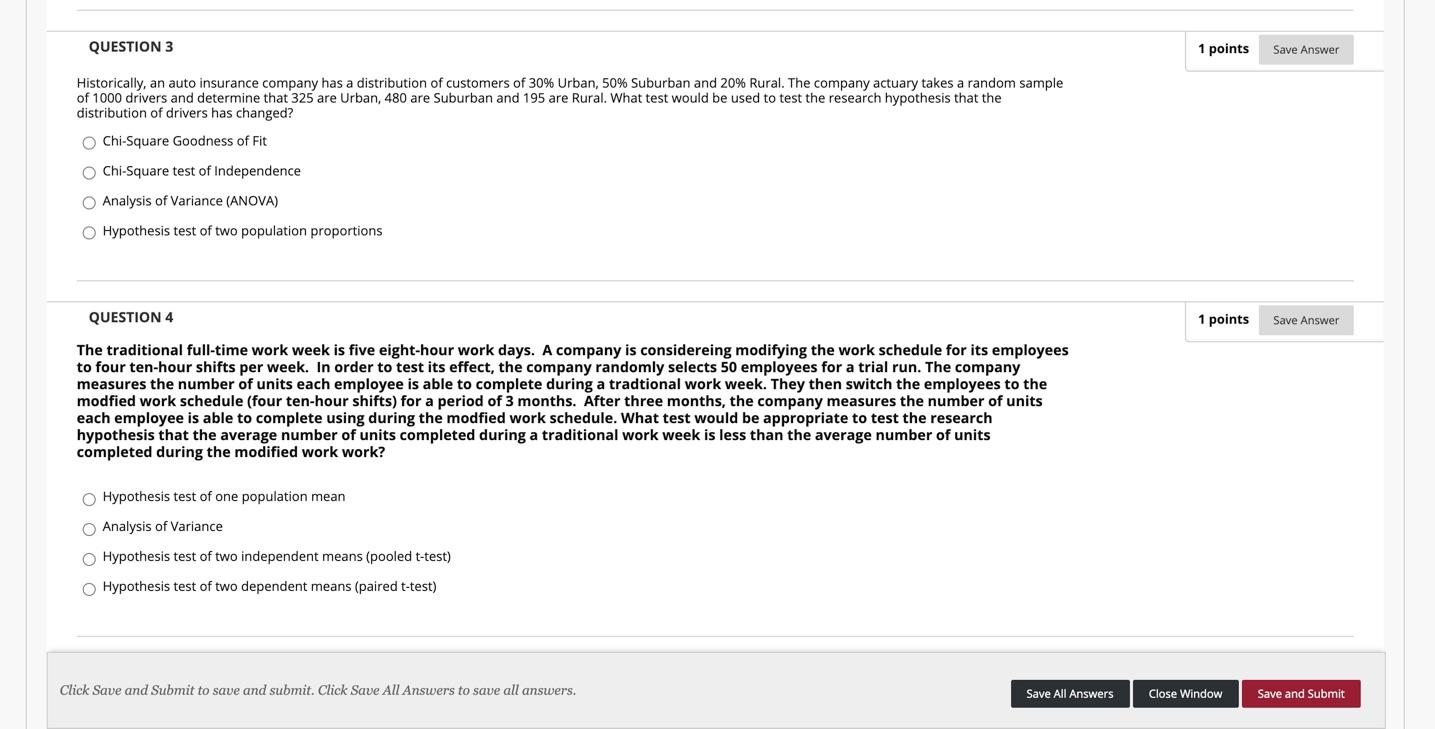Click the Save and Submit instruction text

pyautogui.click(x=318, y=690)
